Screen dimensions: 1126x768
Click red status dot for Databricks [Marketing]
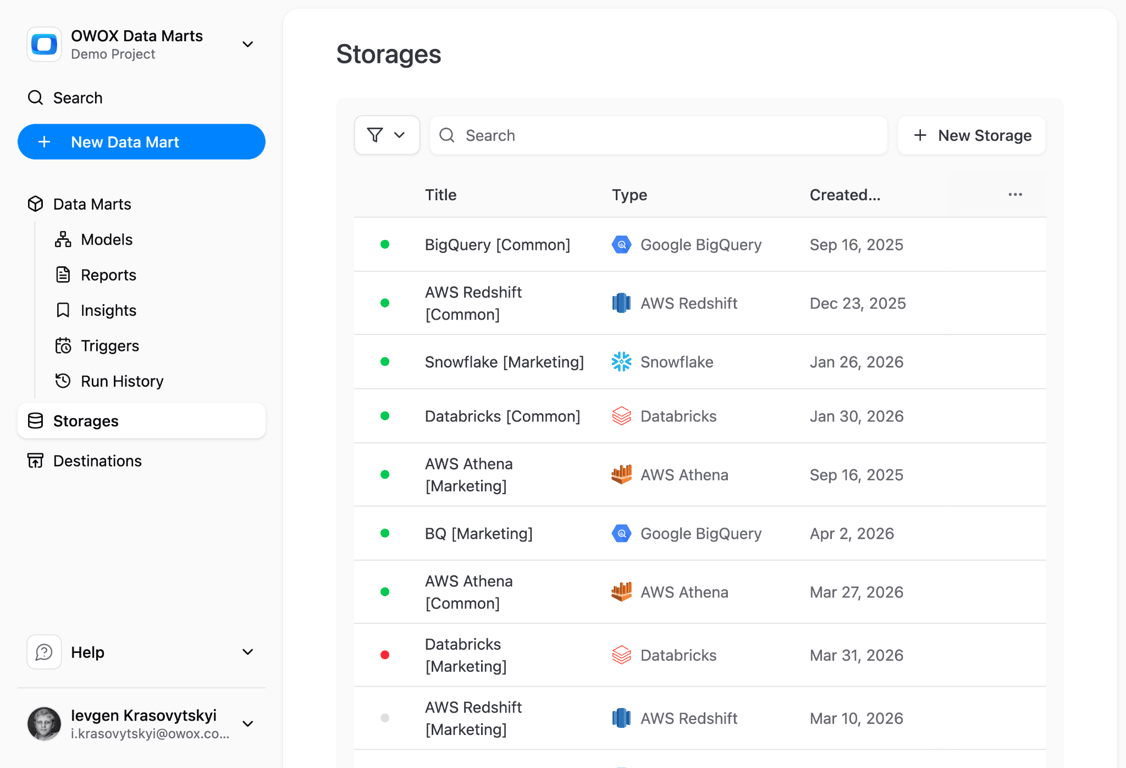[385, 655]
